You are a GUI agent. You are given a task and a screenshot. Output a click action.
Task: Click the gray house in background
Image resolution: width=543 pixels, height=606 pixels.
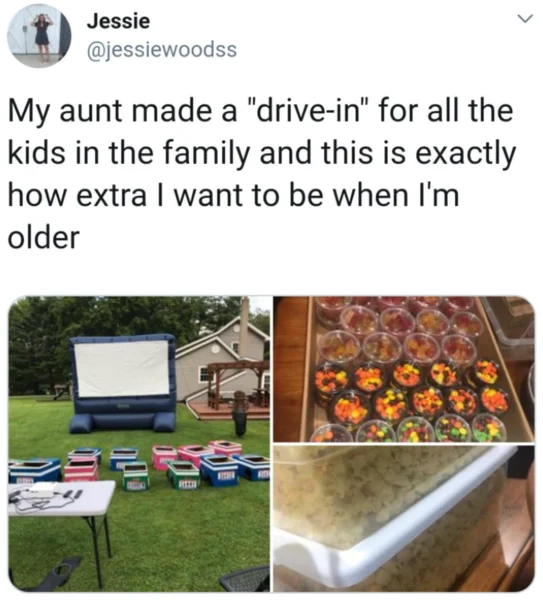[222, 357]
